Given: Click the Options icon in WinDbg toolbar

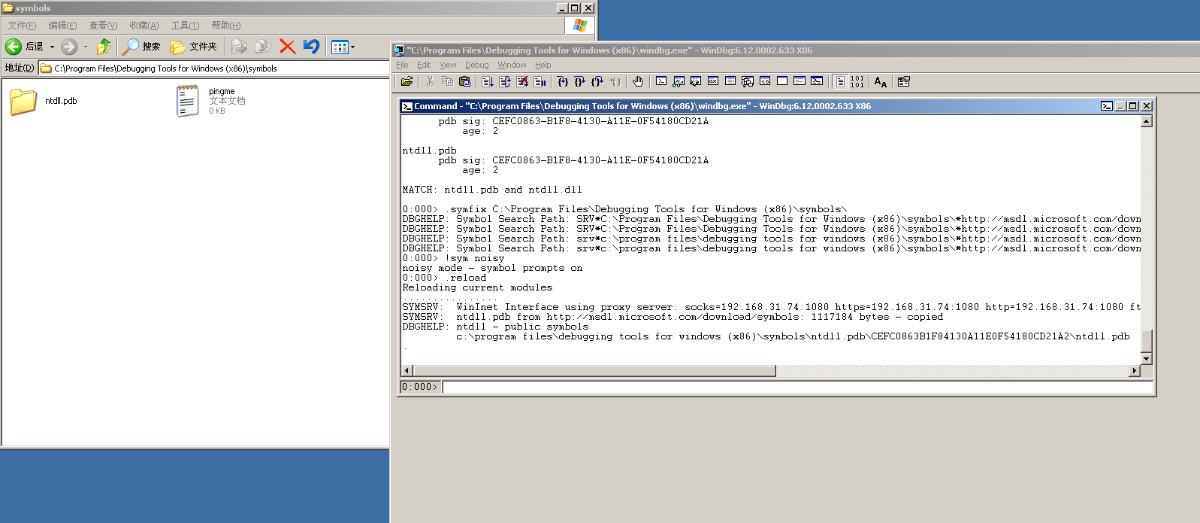Looking at the screenshot, I should (903, 81).
